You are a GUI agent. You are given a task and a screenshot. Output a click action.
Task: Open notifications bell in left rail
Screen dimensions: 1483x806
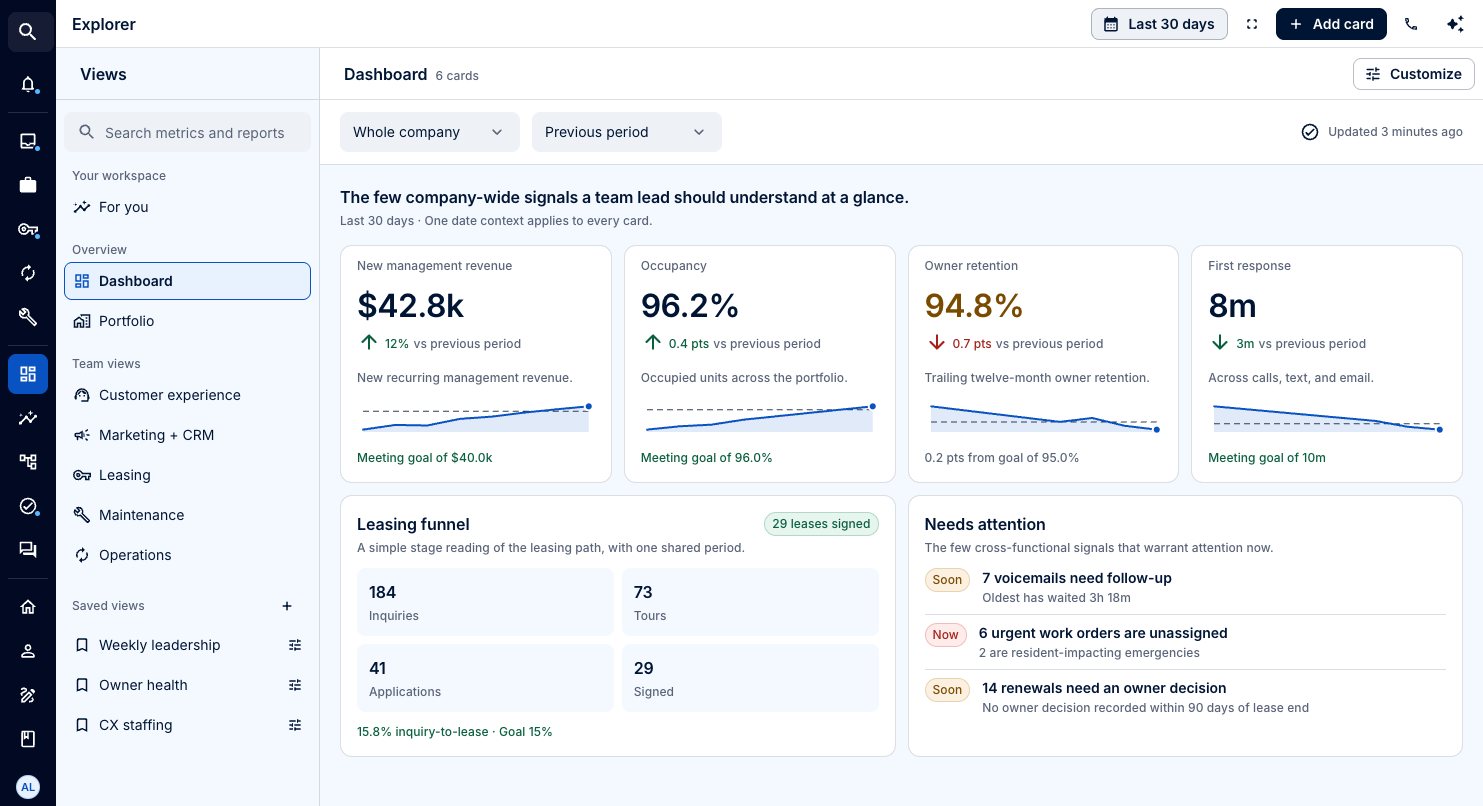click(28, 84)
